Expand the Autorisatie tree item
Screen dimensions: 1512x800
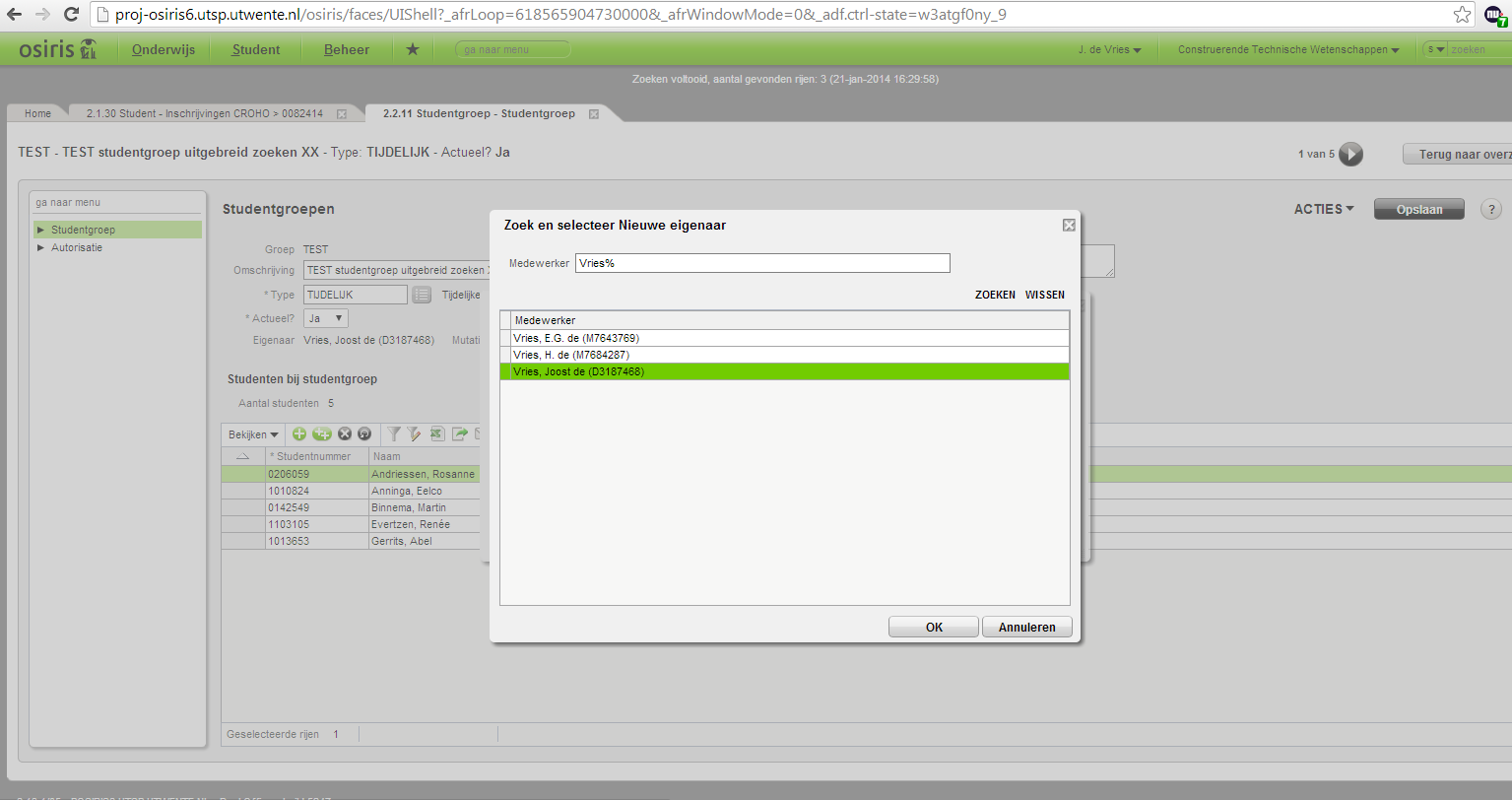pyautogui.click(x=40, y=247)
